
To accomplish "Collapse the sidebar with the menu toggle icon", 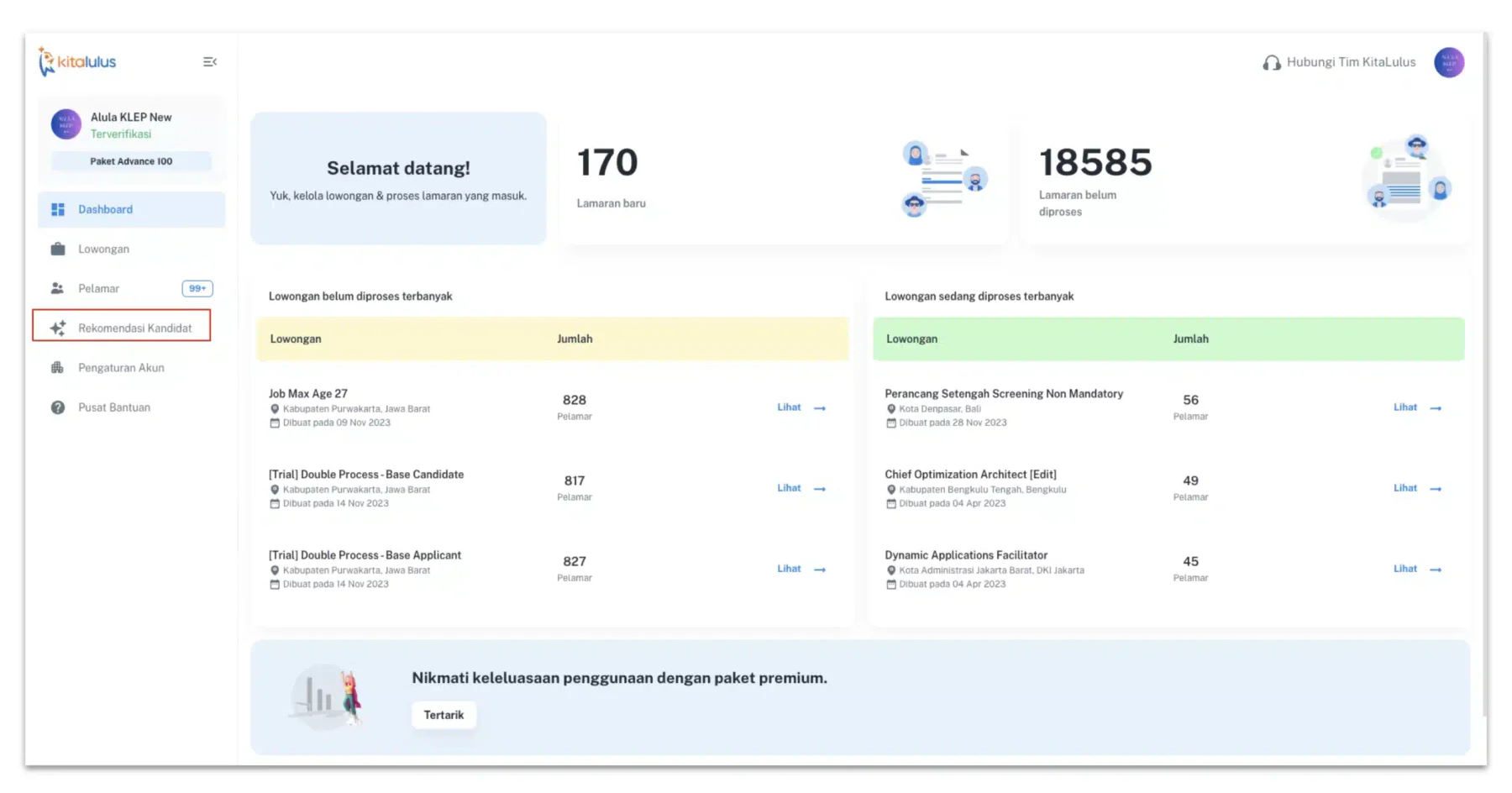I will (x=210, y=62).
